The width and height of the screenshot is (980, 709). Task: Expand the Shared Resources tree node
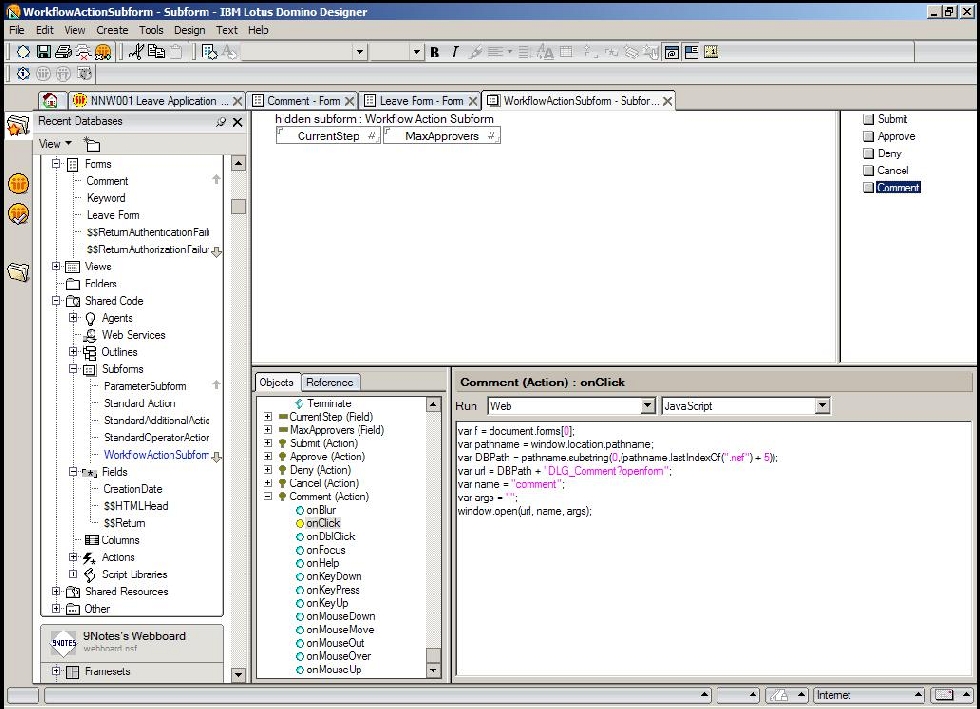coord(56,591)
